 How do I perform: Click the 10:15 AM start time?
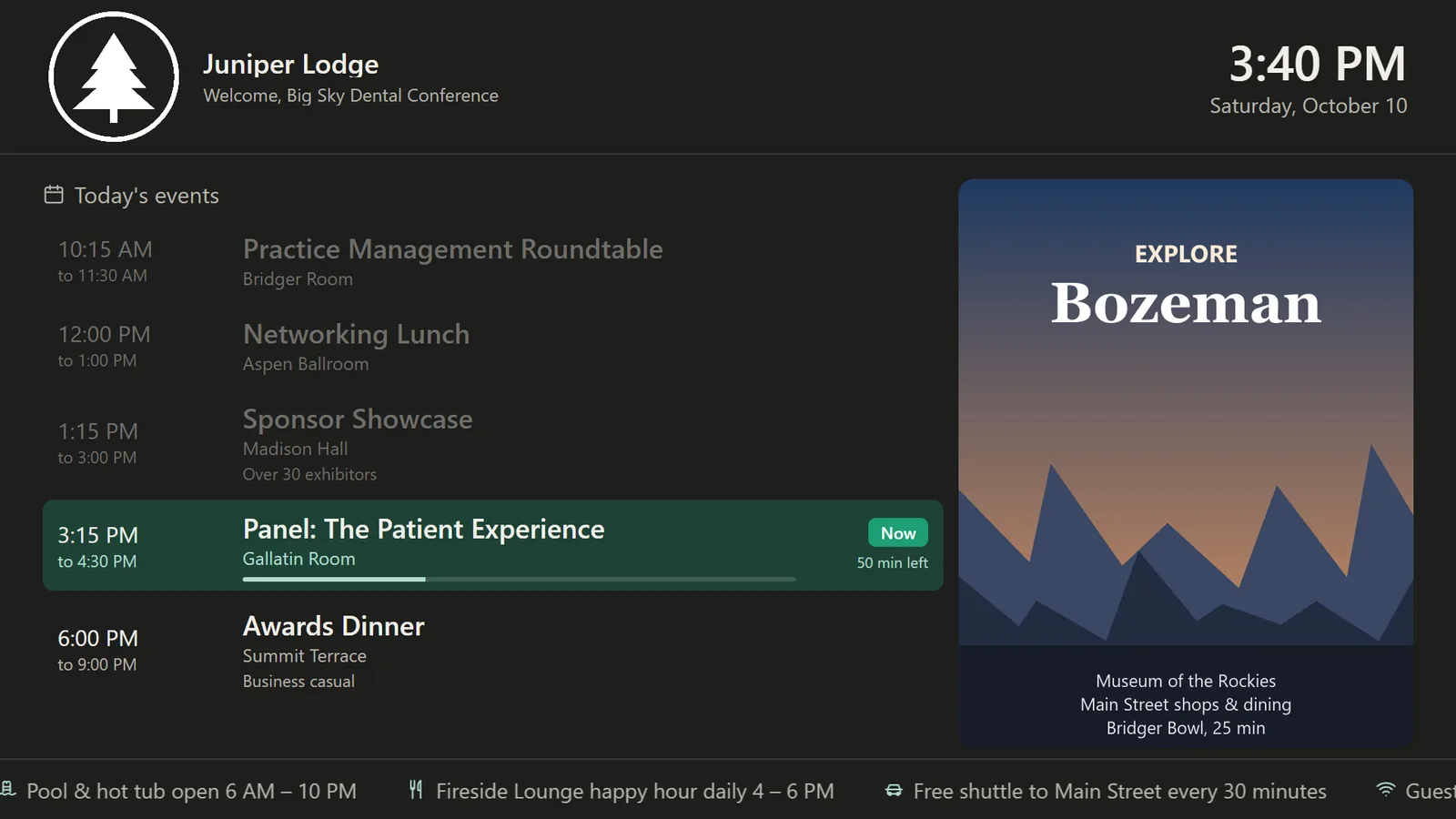pos(106,249)
